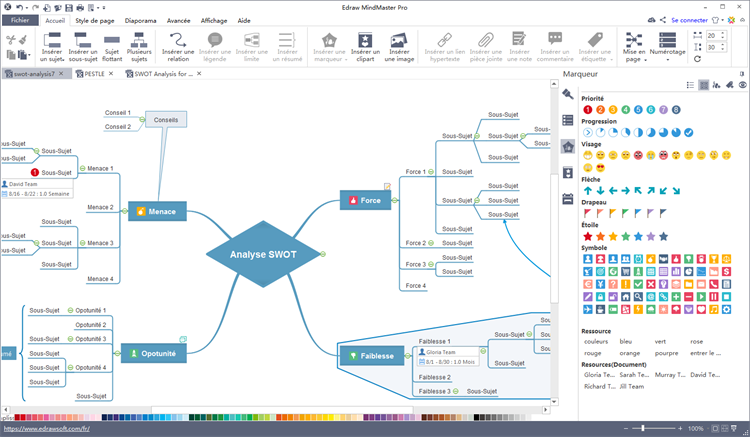This screenshot has height=437, width=750.
Task: Click Insérer un sous-sujet icon
Action: pyautogui.click(x=82, y=40)
